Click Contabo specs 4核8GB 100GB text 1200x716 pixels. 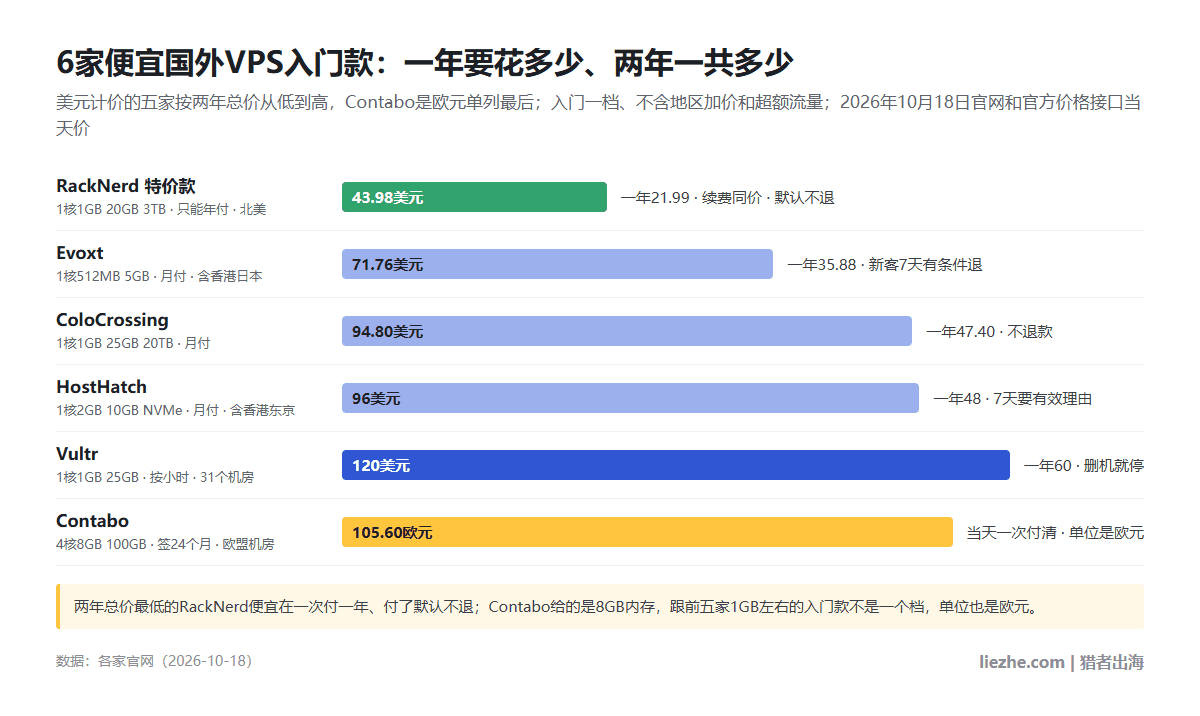click(x=165, y=545)
